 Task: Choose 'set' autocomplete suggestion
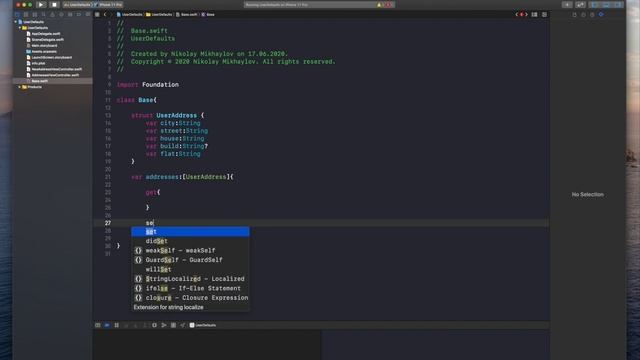coord(190,231)
